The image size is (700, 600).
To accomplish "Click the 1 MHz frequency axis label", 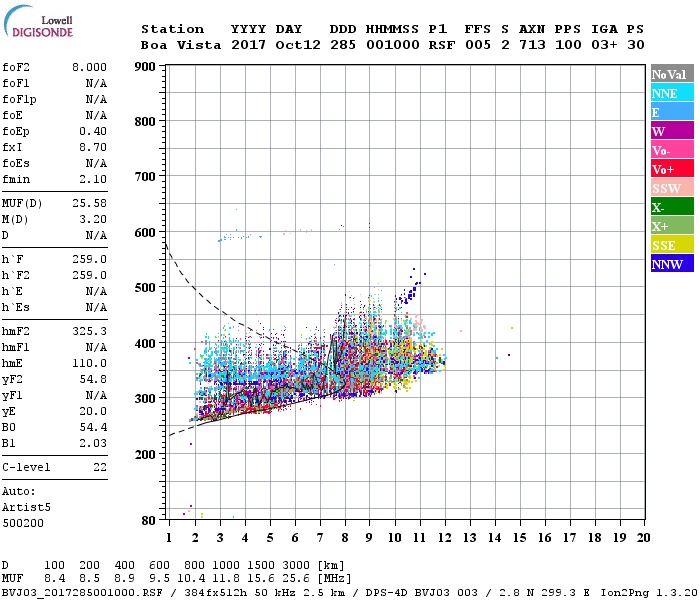I will tap(169, 538).
